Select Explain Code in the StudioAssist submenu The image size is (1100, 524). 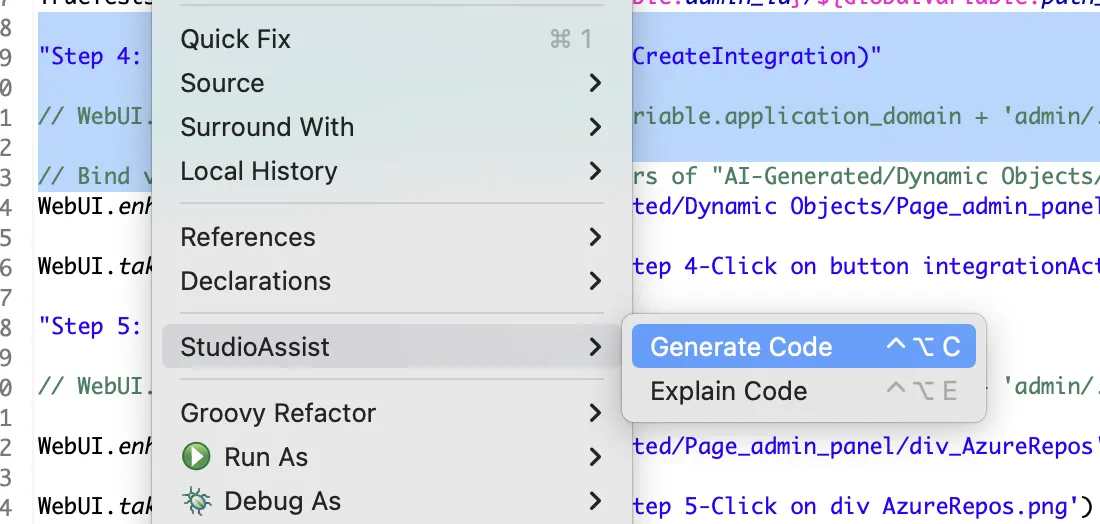(x=728, y=391)
